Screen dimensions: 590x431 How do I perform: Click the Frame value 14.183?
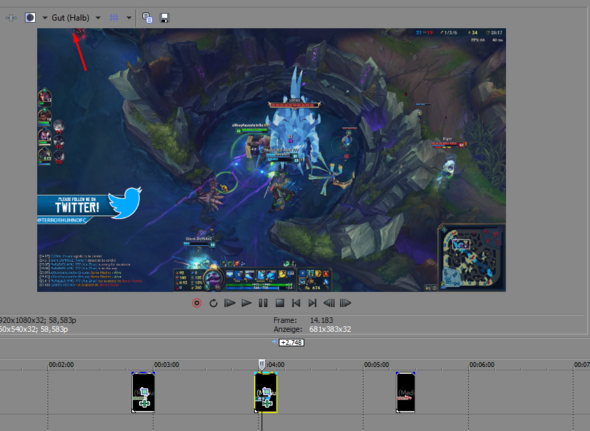(x=321, y=320)
